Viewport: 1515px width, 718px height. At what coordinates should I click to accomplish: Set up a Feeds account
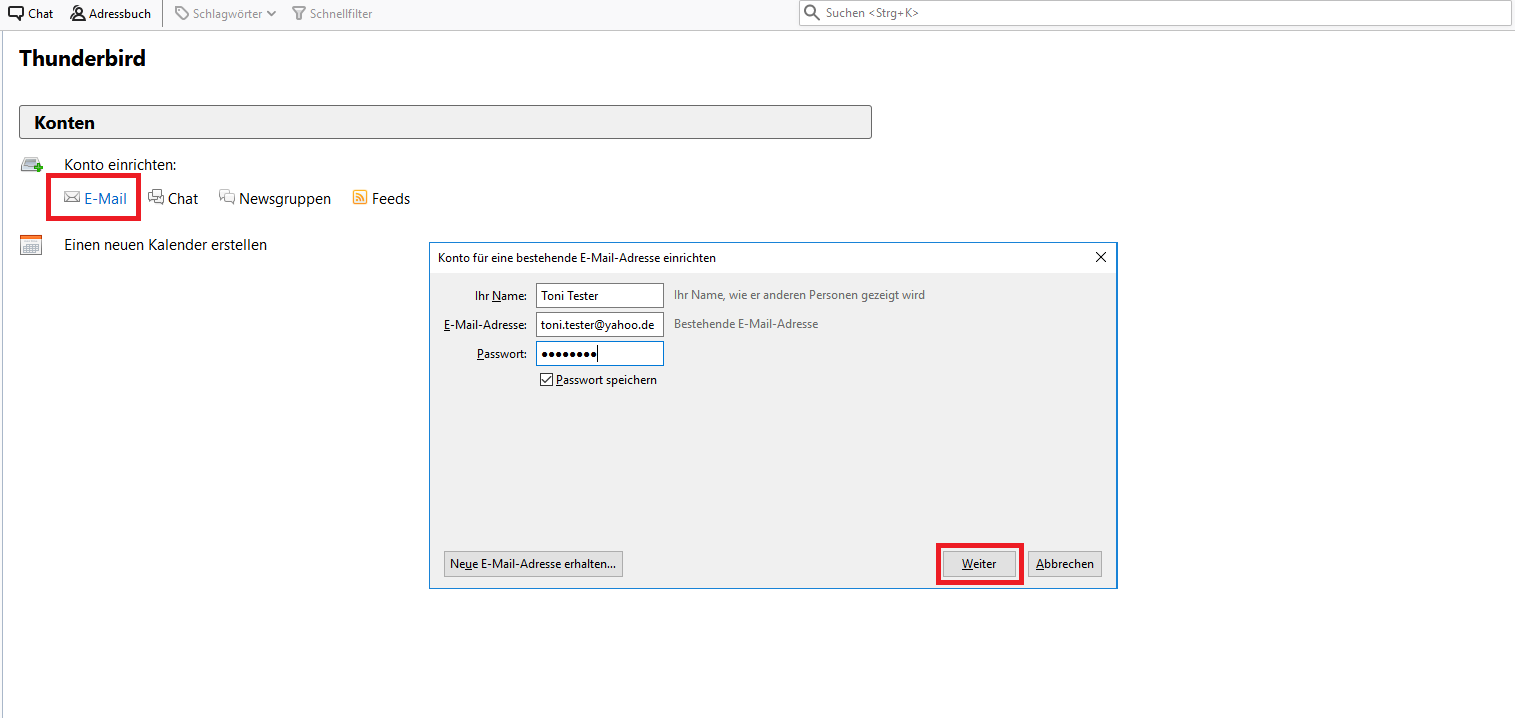click(x=391, y=198)
